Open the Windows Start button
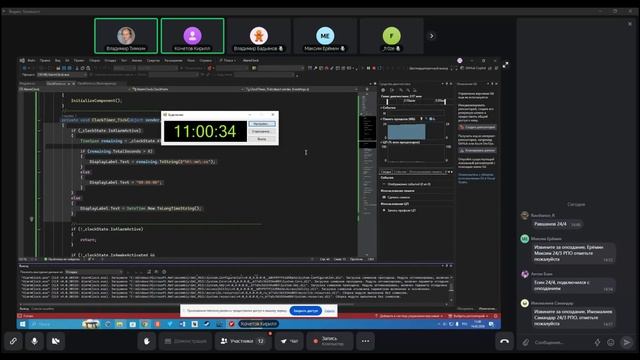The width and height of the screenshot is (640, 360). coord(22,324)
